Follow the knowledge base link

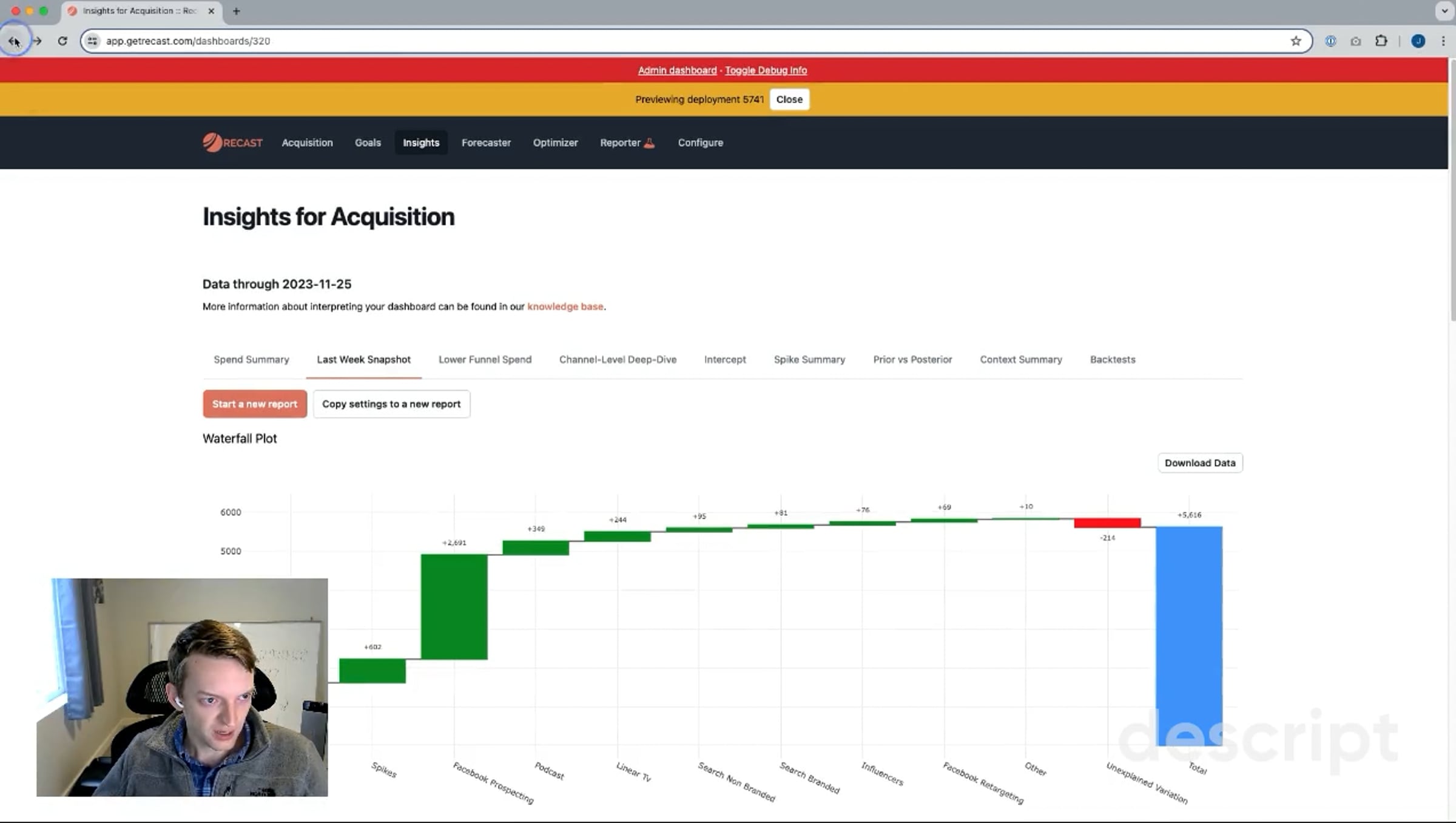click(x=565, y=307)
